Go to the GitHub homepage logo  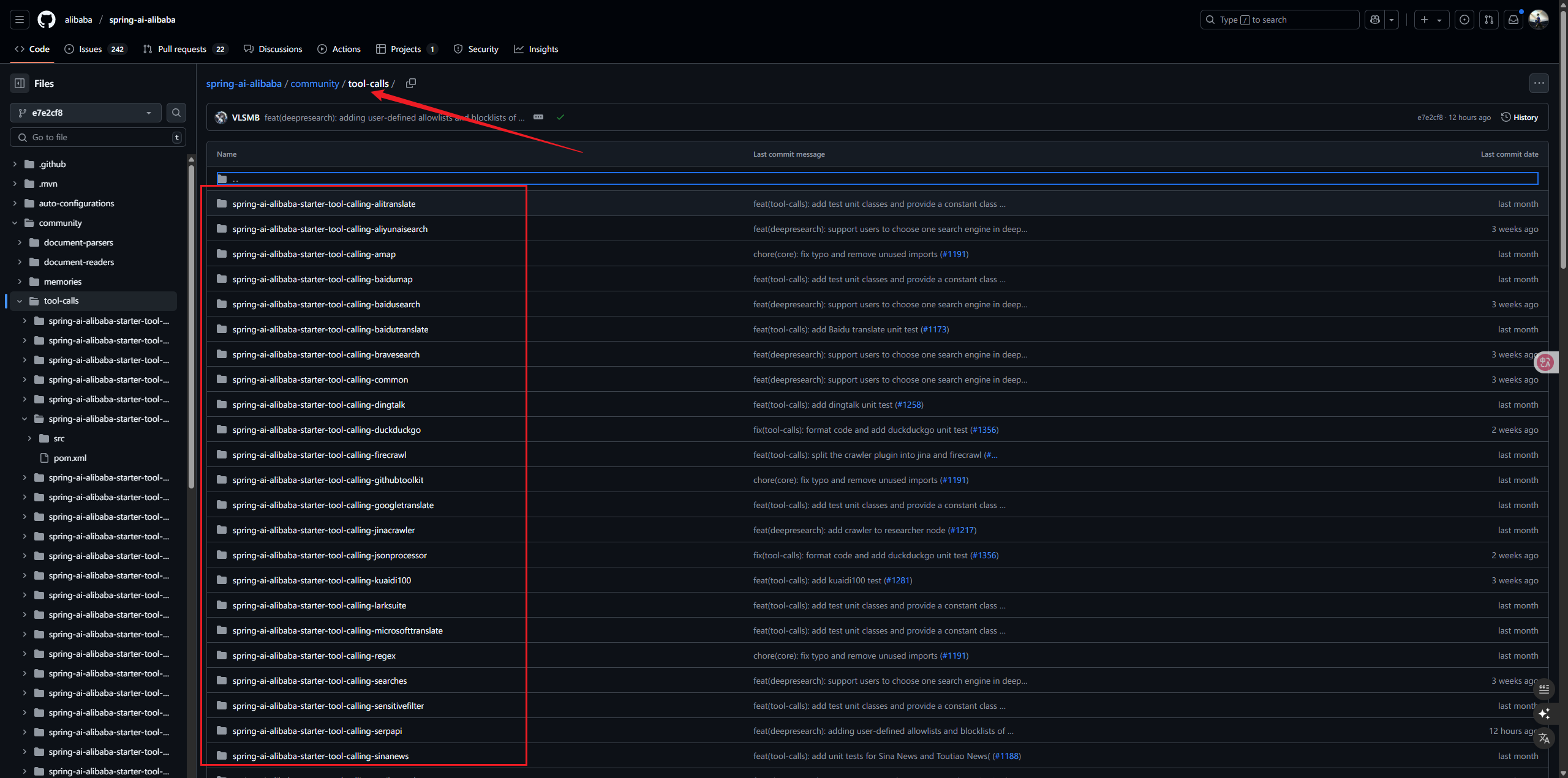click(47, 20)
